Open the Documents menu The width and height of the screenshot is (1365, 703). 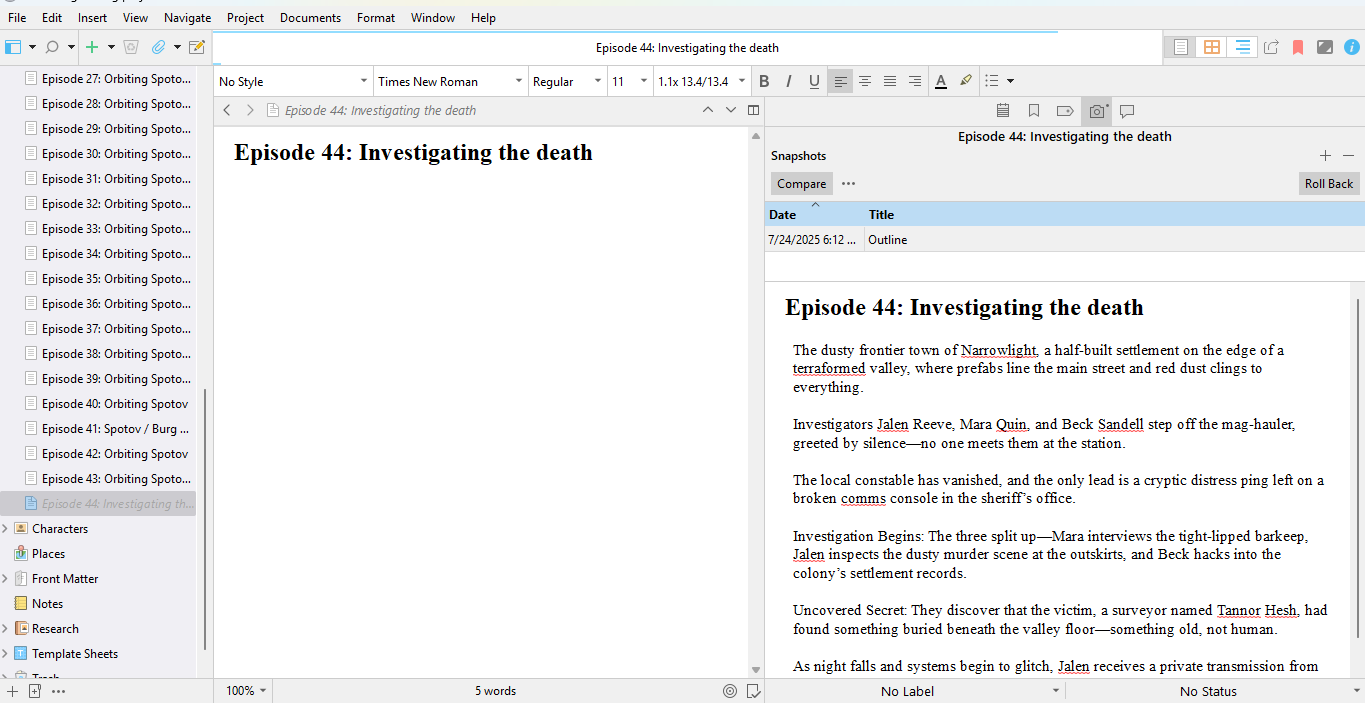(310, 18)
